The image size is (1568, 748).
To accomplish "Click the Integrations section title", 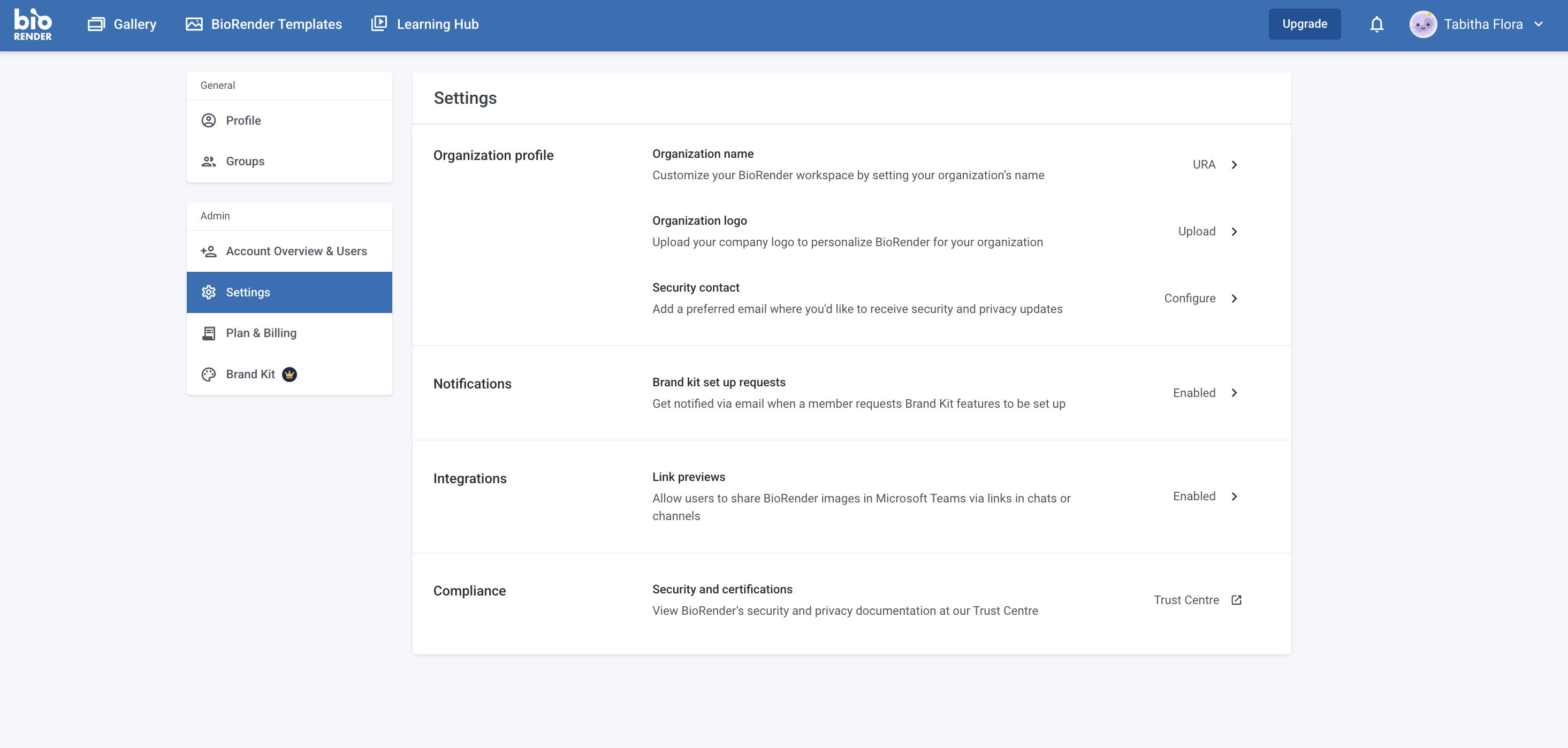I will 469,478.
